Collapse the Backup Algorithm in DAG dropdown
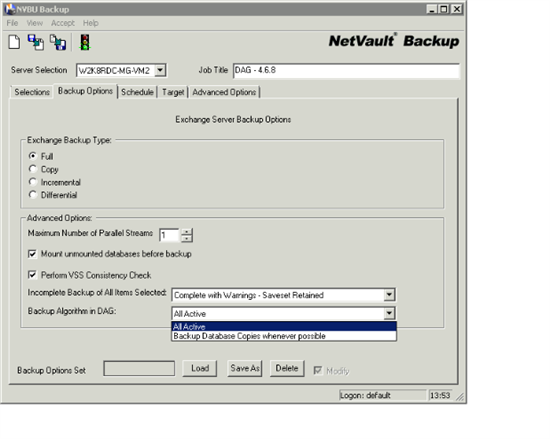 pos(389,313)
